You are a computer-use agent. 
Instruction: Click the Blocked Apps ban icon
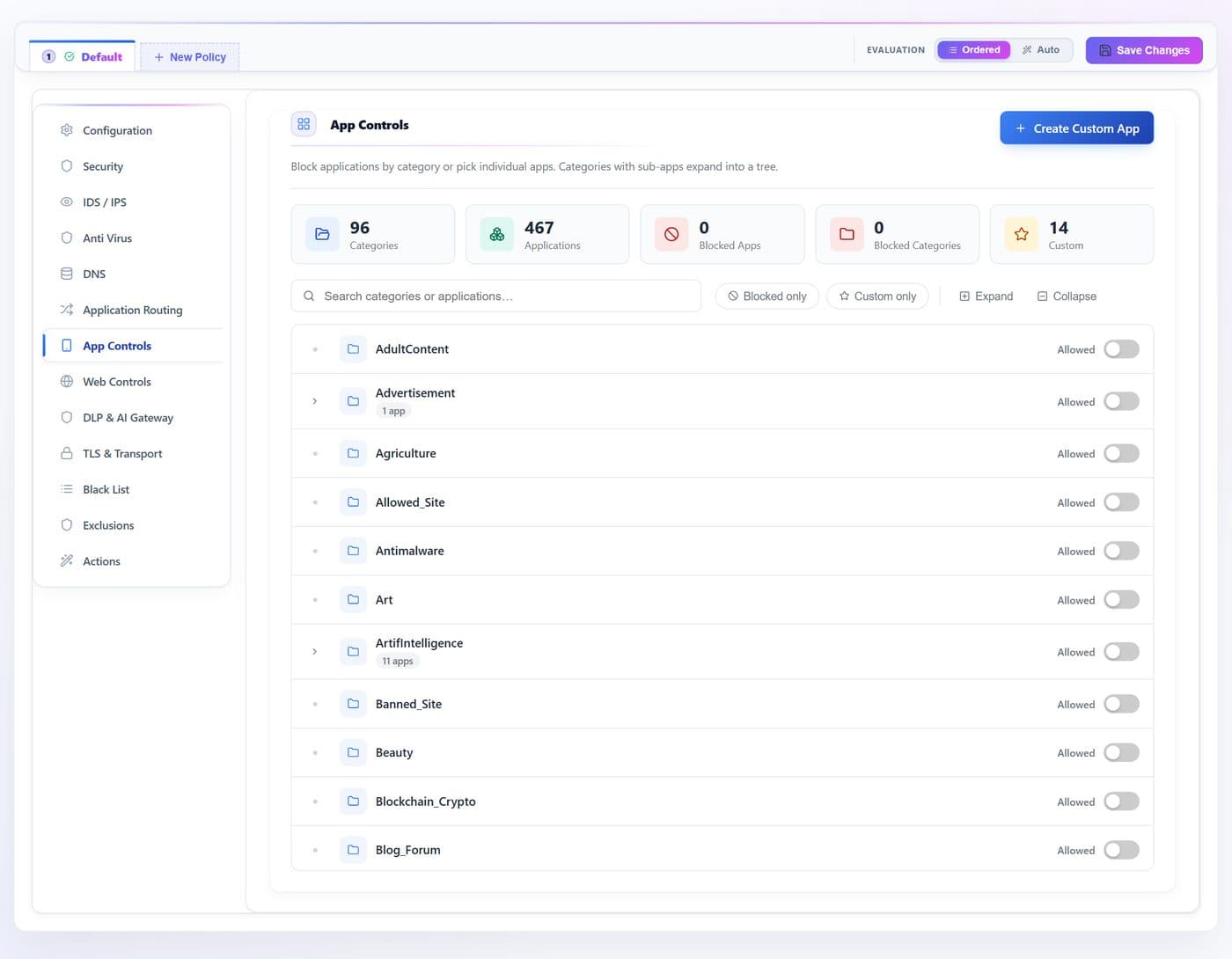671,234
